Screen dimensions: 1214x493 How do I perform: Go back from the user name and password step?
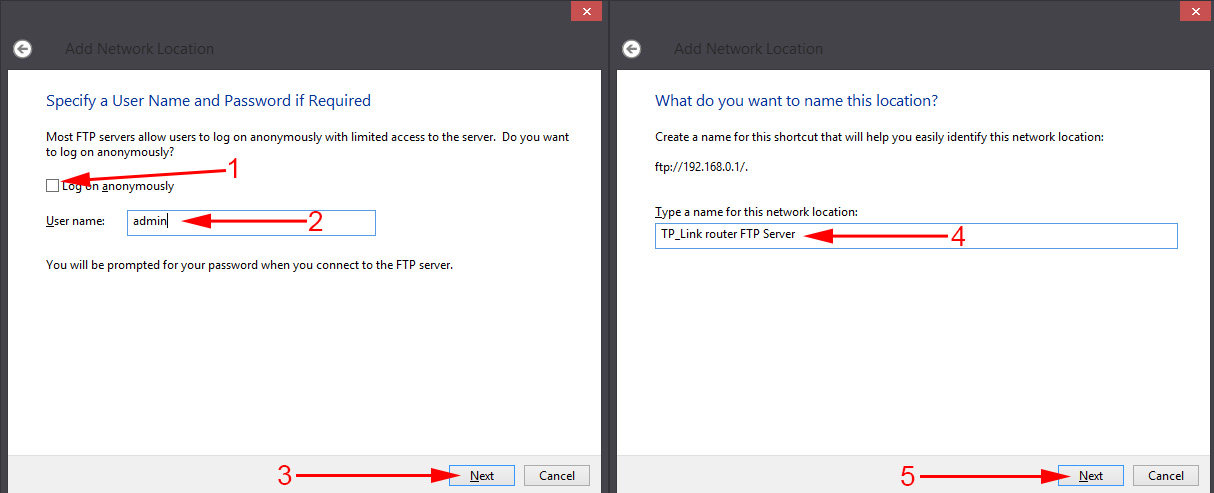point(22,49)
